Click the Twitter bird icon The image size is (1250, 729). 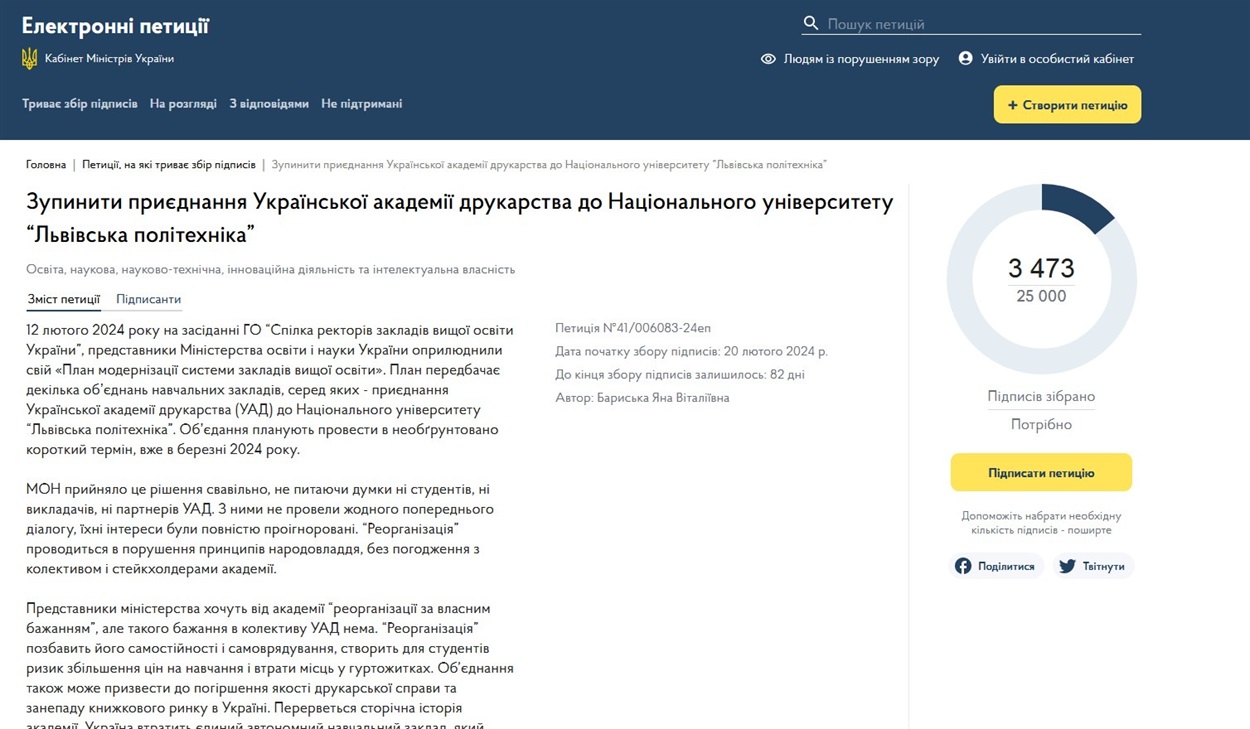click(x=1067, y=566)
